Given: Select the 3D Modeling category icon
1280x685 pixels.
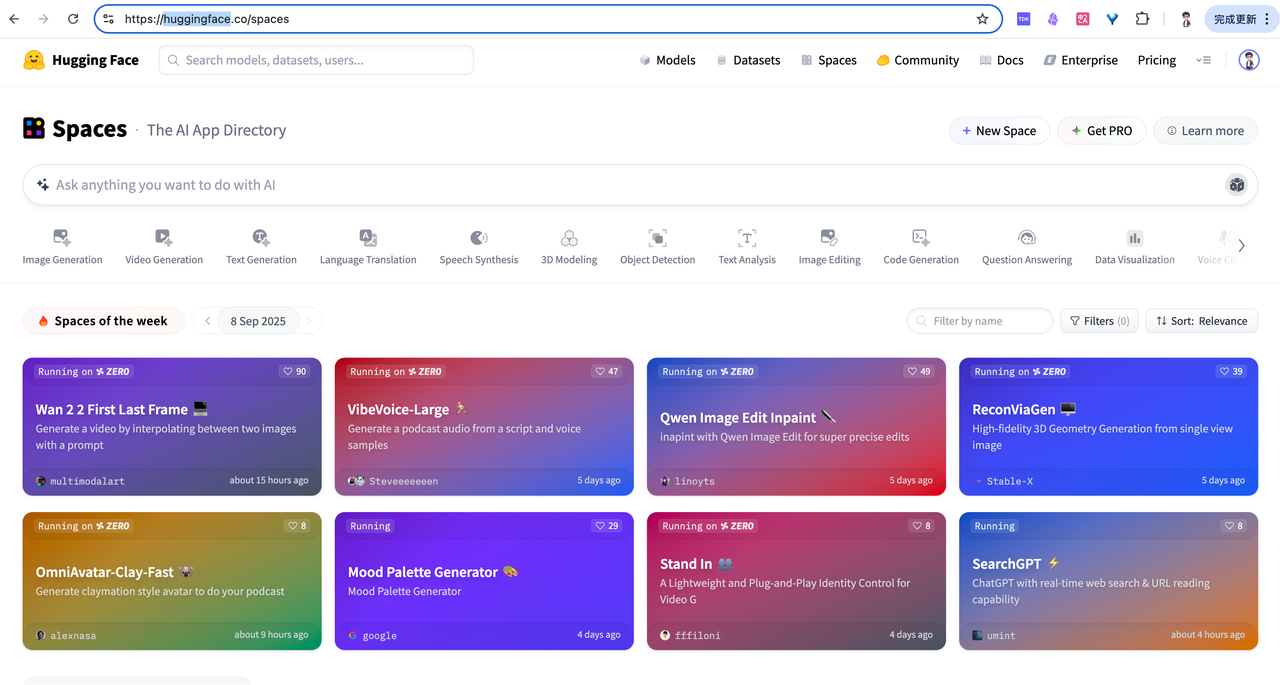Looking at the screenshot, I should pos(569,238).
